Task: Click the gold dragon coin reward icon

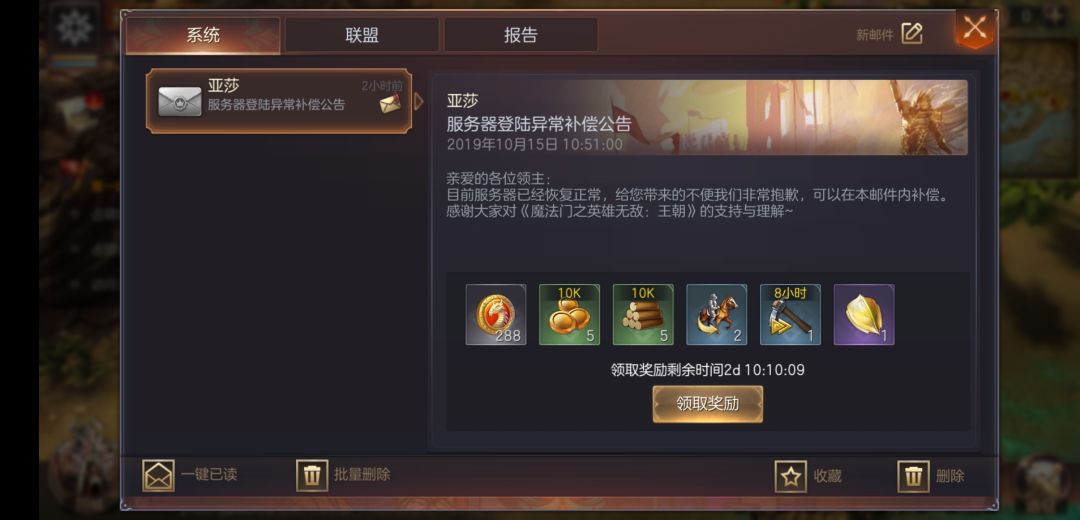Action: click(x=496, y=315)
